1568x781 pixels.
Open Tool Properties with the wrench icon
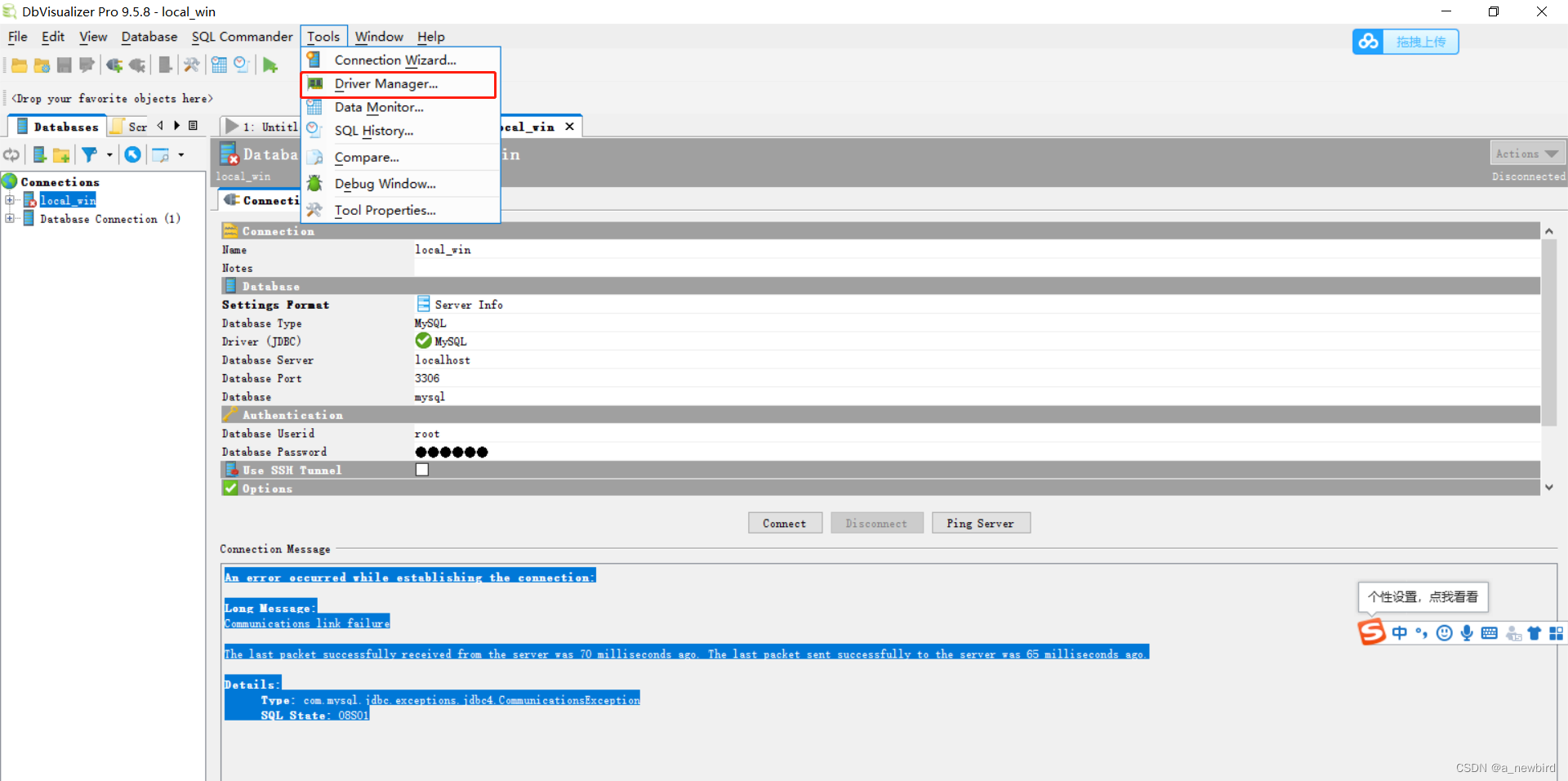coord(382,210)
